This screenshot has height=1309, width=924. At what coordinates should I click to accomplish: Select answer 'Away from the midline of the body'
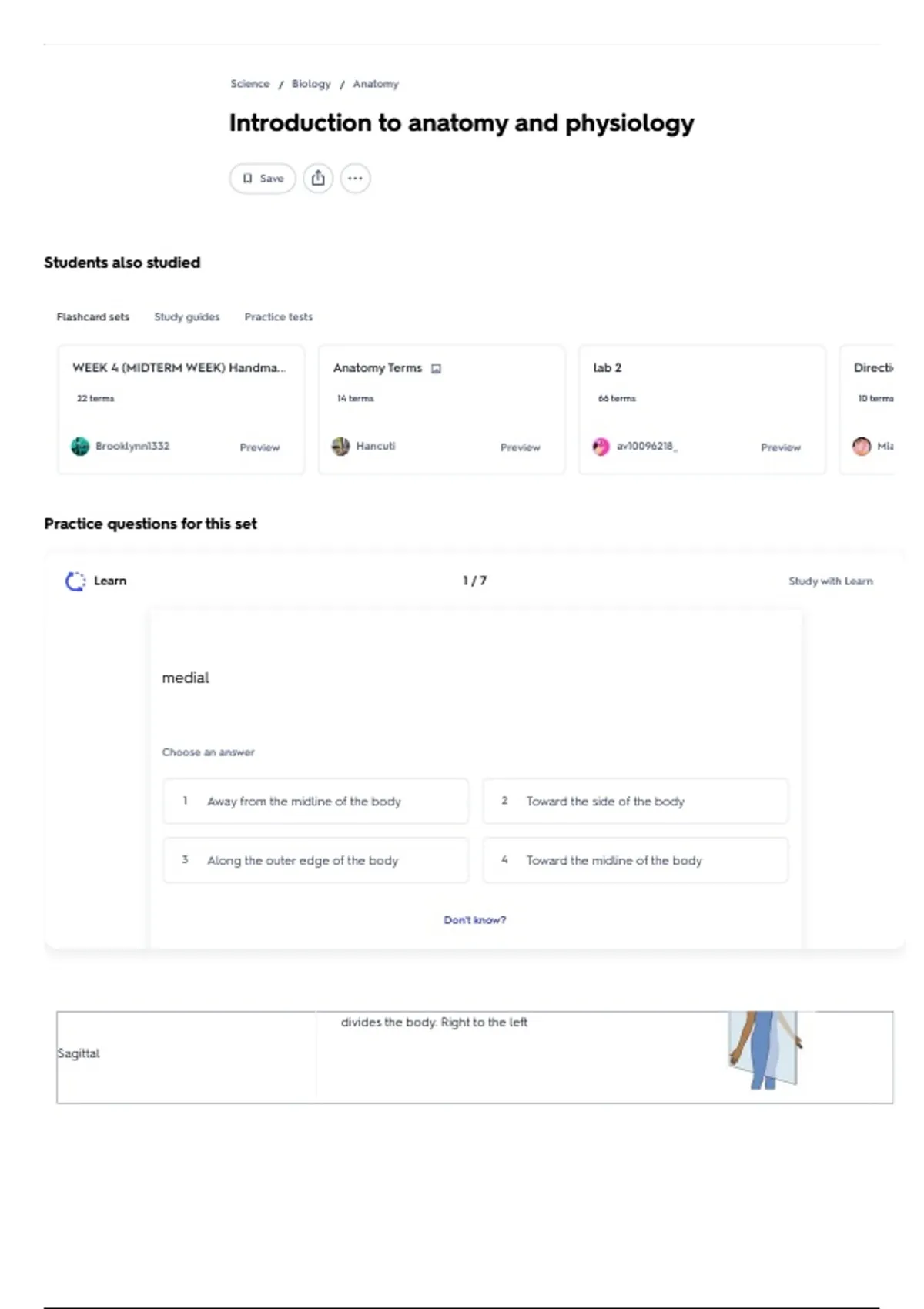pyautogui.click(x=316, y=802)
